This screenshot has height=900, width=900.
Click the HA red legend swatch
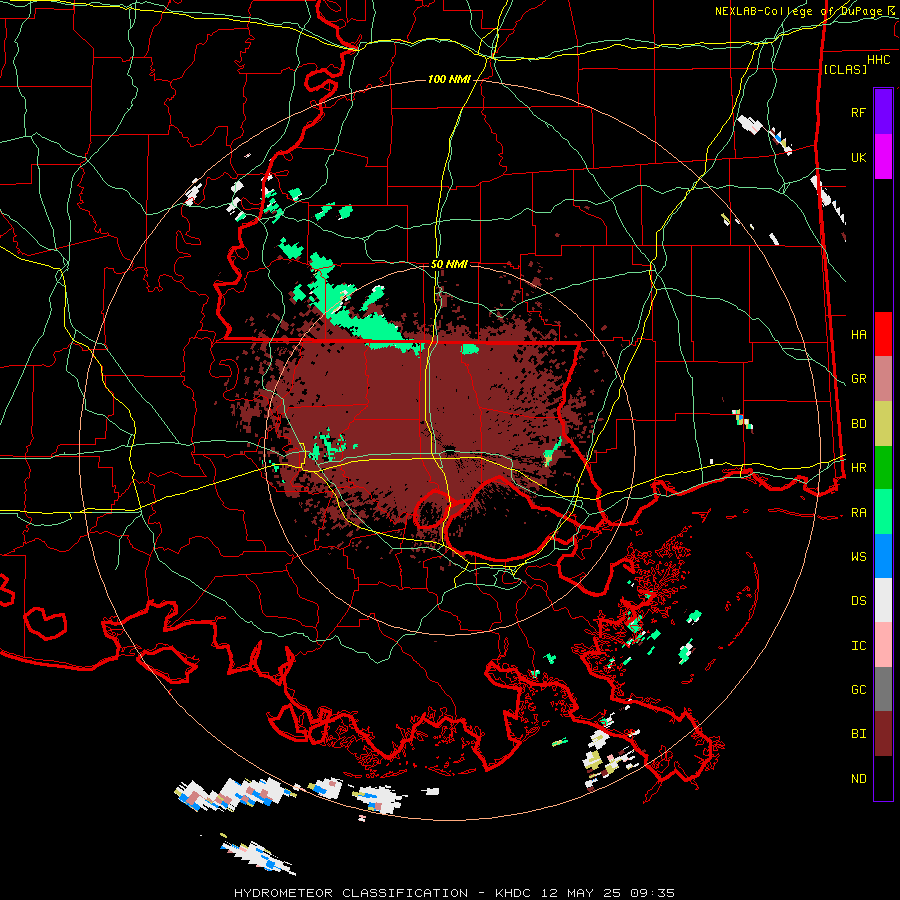click(x=883, y=334)
